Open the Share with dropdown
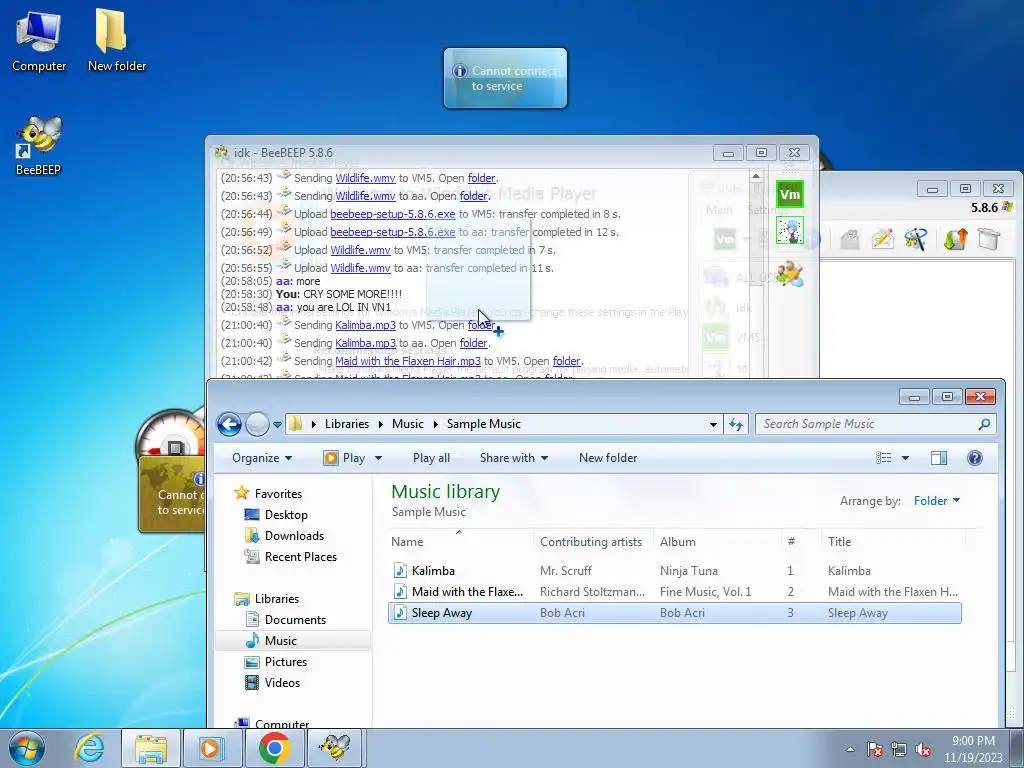The width and height of the screenshot is (1024, 768). 513,458
